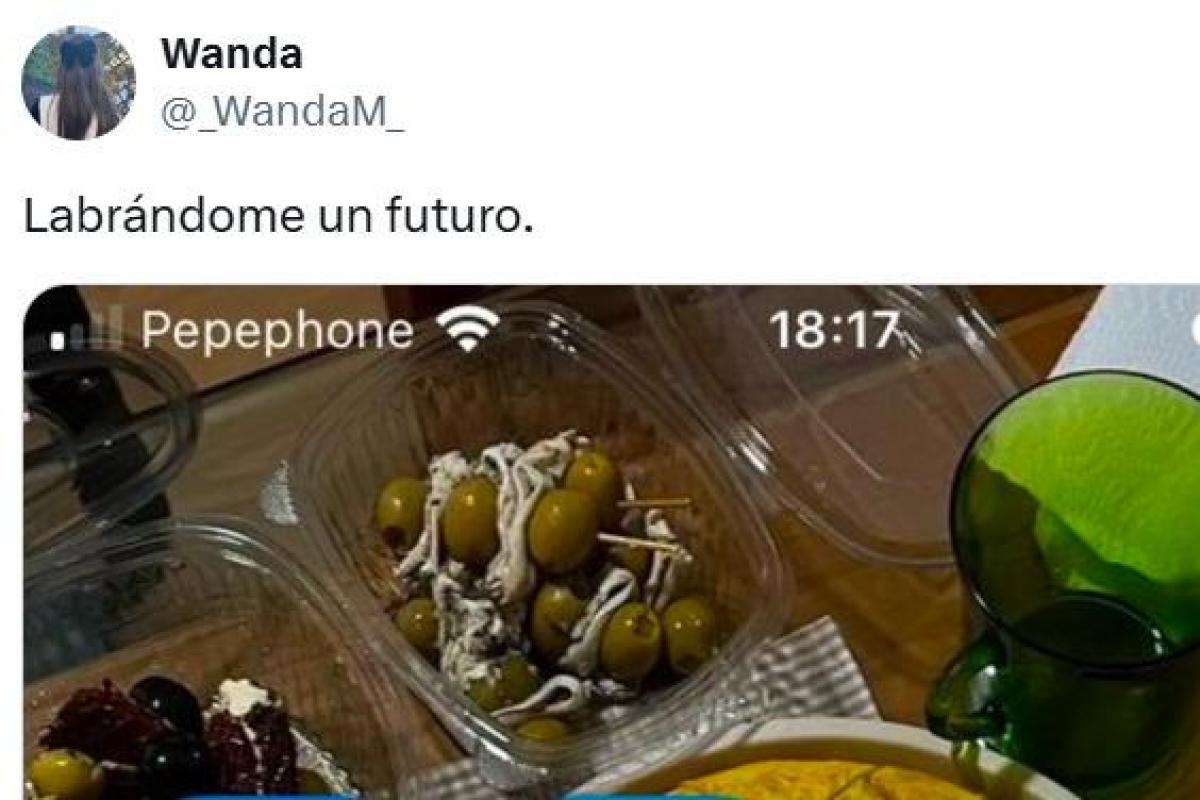Click the empty clear plastic lid
Viewport: 1200px width, 800px height.
[x=830, y=420]
